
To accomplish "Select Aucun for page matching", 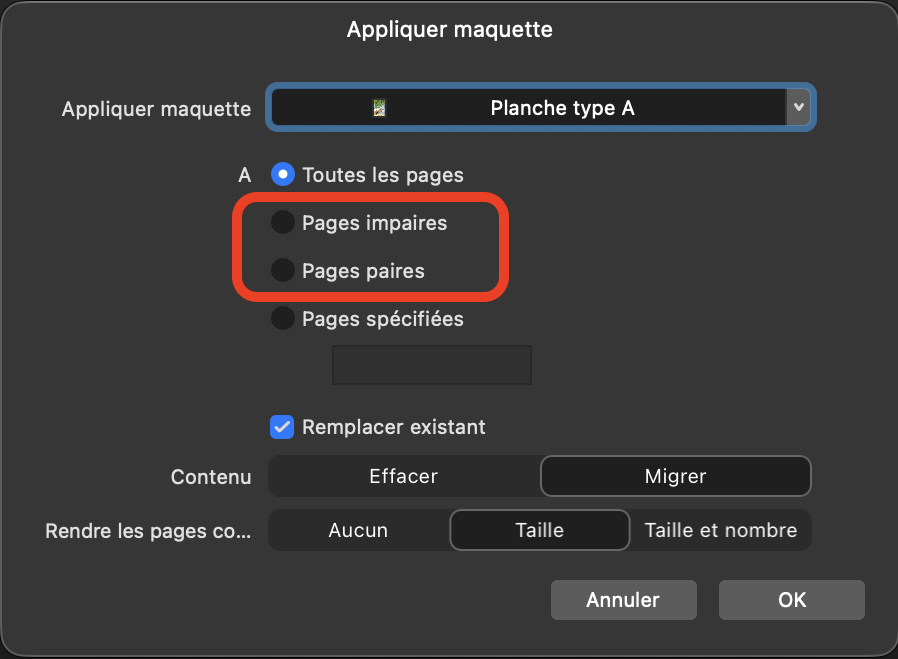I will 359,530.
